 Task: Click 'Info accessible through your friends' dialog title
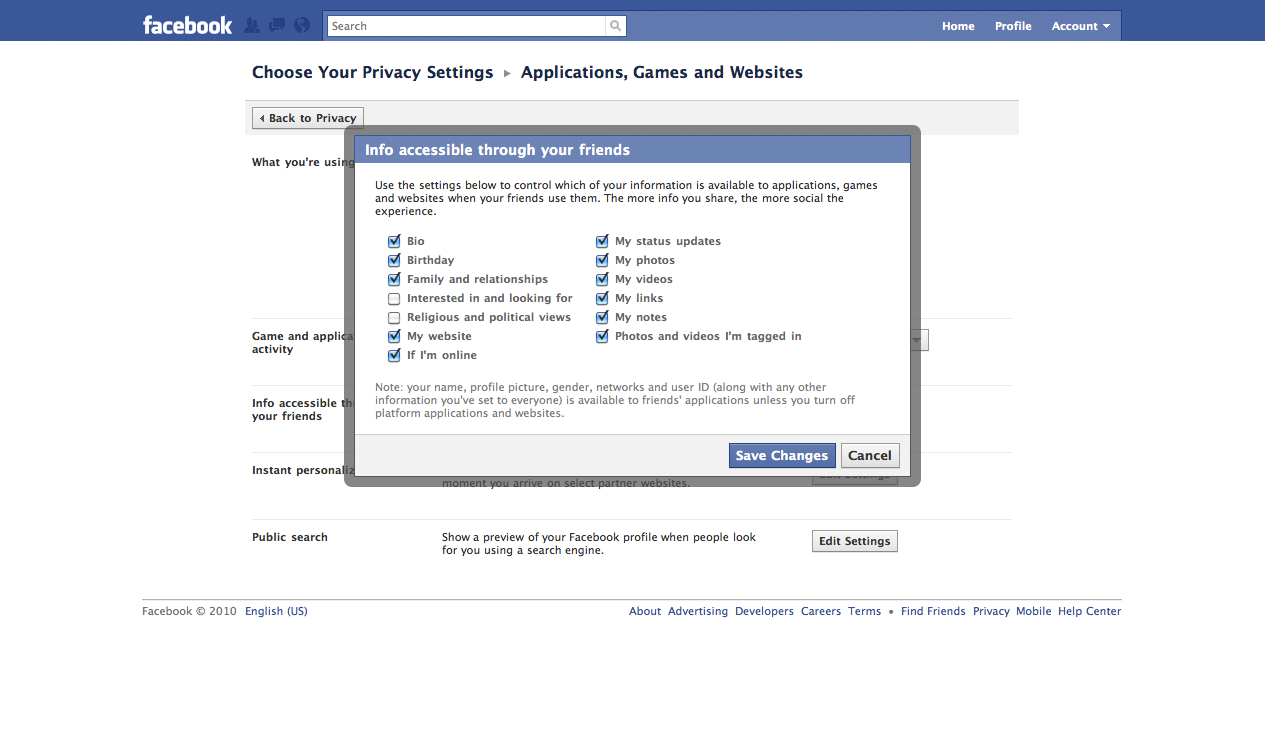[x=497, y=150]
